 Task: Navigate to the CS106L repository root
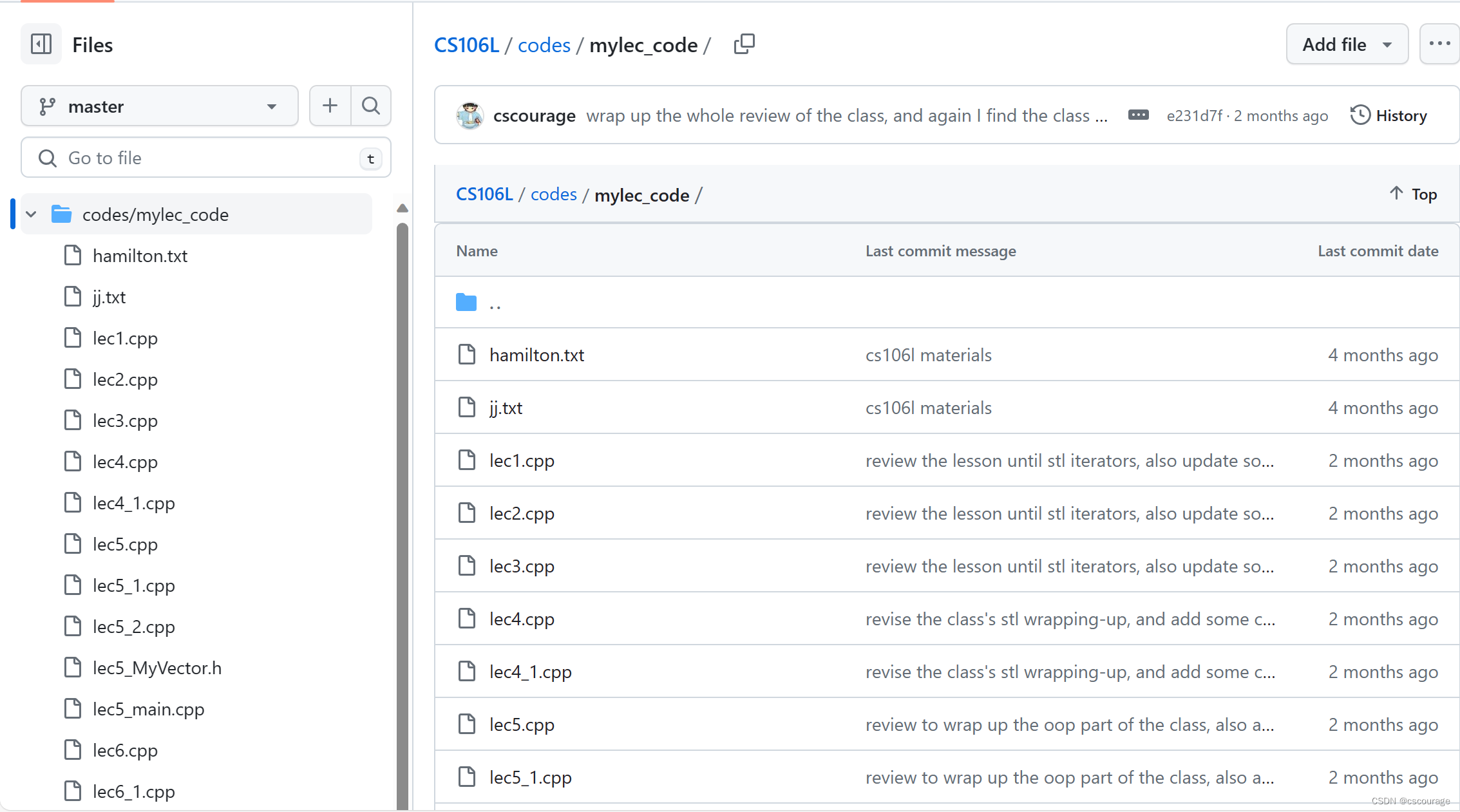(466, 45)
